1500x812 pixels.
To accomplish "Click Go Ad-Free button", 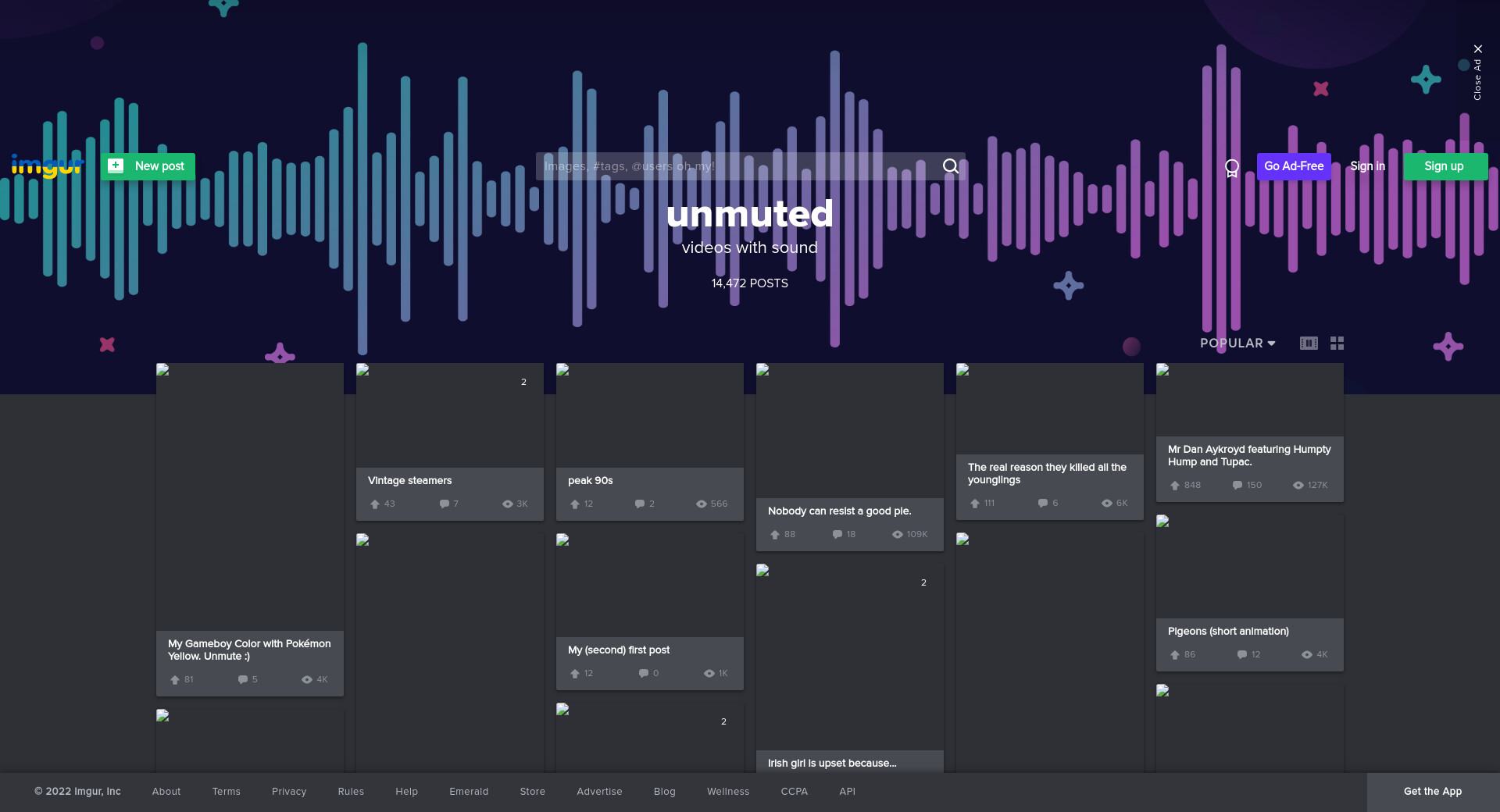I will (x=1294, y=166).
